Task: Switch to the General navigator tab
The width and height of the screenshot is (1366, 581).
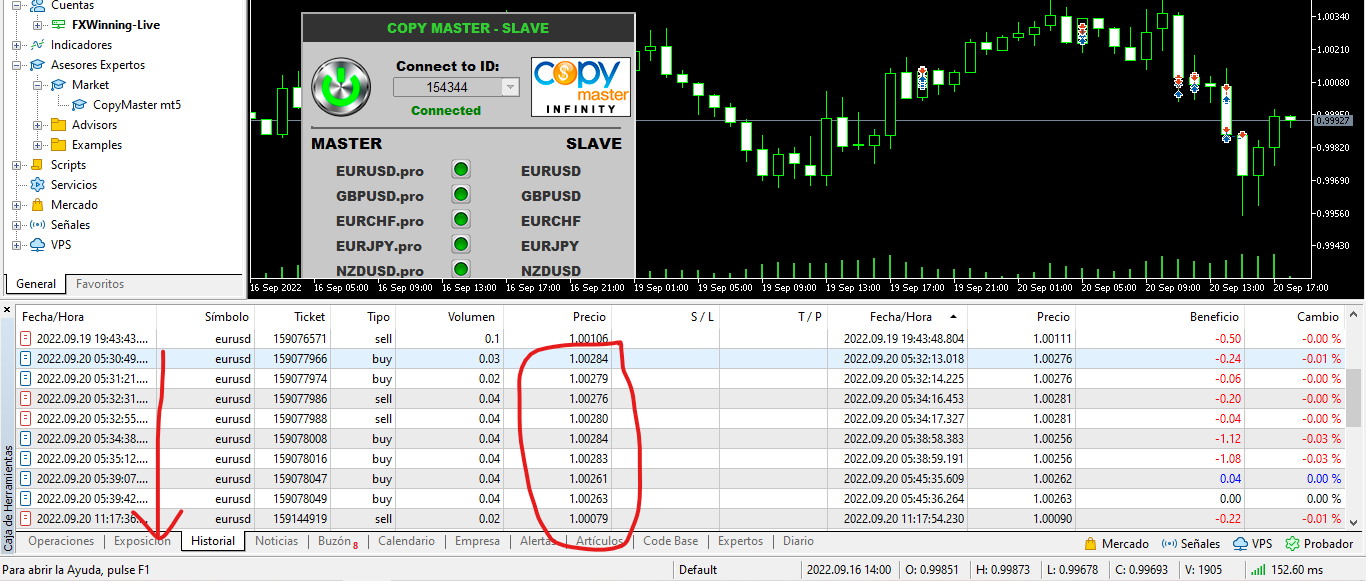Action: (x=36, y=284)
